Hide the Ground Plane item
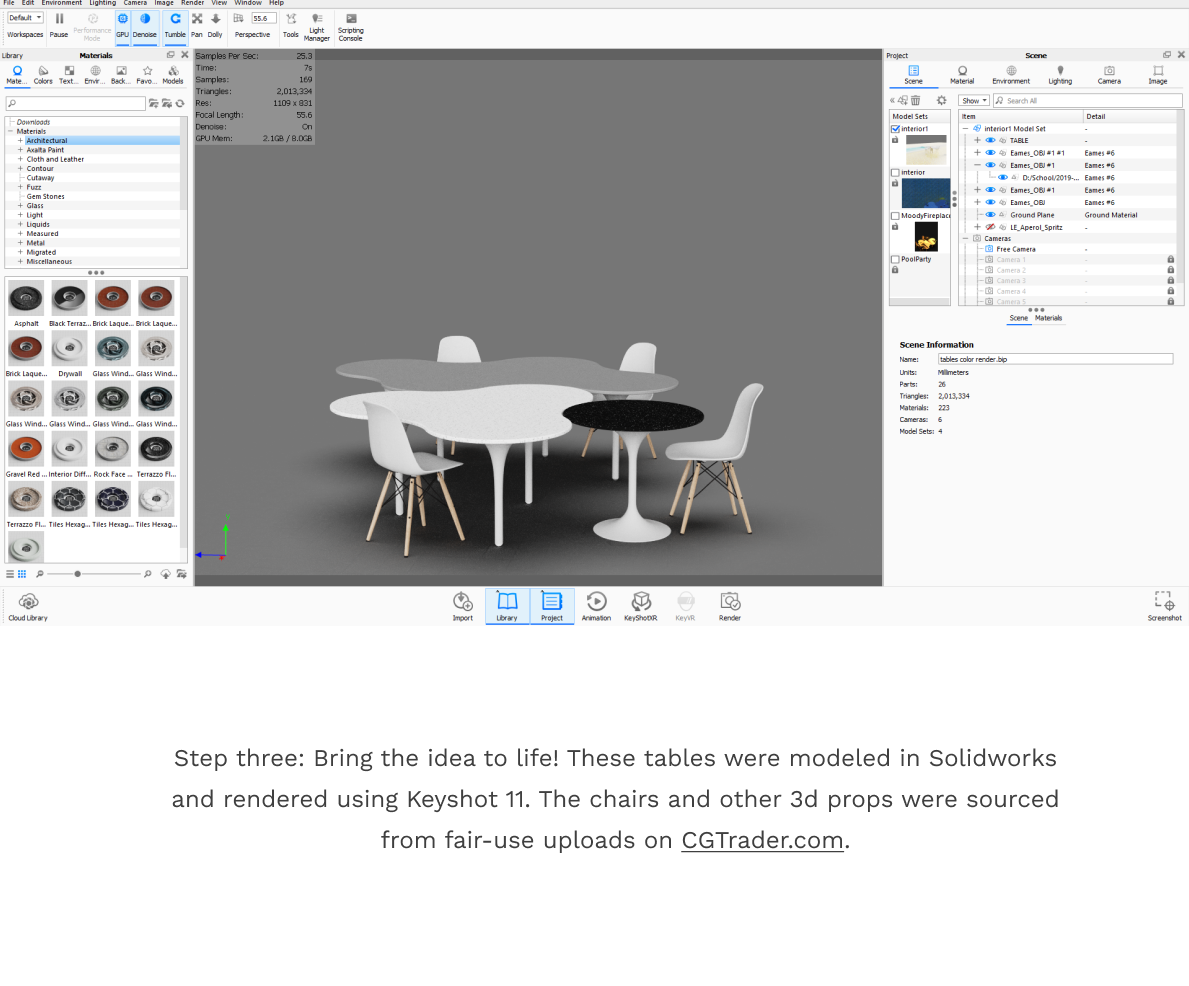This screenshot has width=1189, height=986. [990, 215]
